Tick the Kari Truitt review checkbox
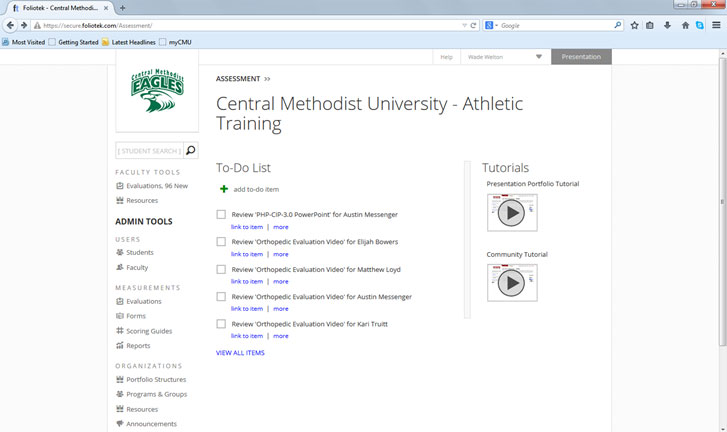This screenshot has height=432, width=727. (221, 324)
